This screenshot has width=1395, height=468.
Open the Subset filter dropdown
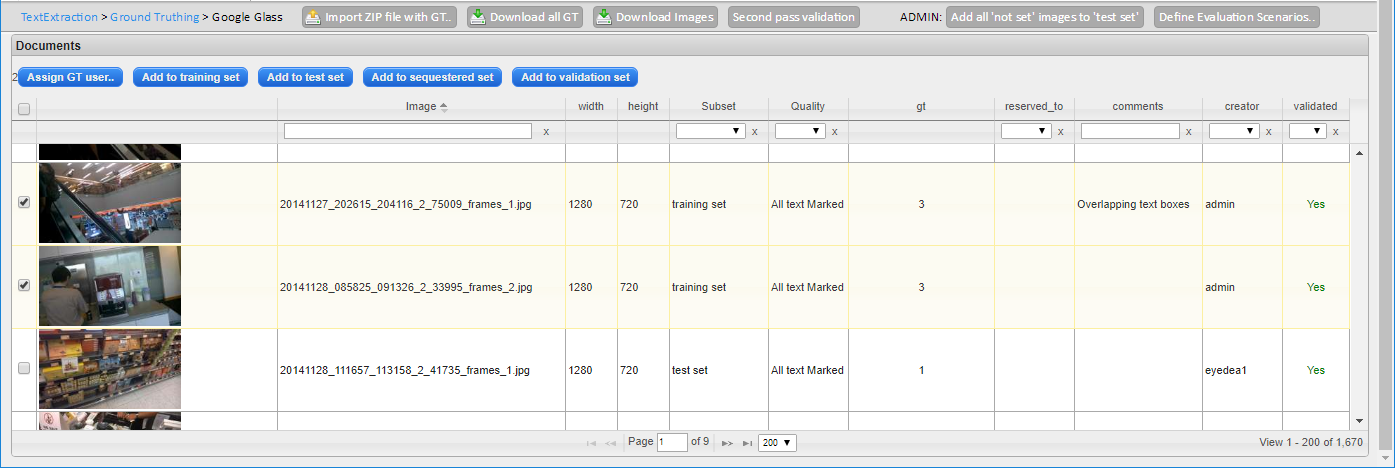click(709, 131)
